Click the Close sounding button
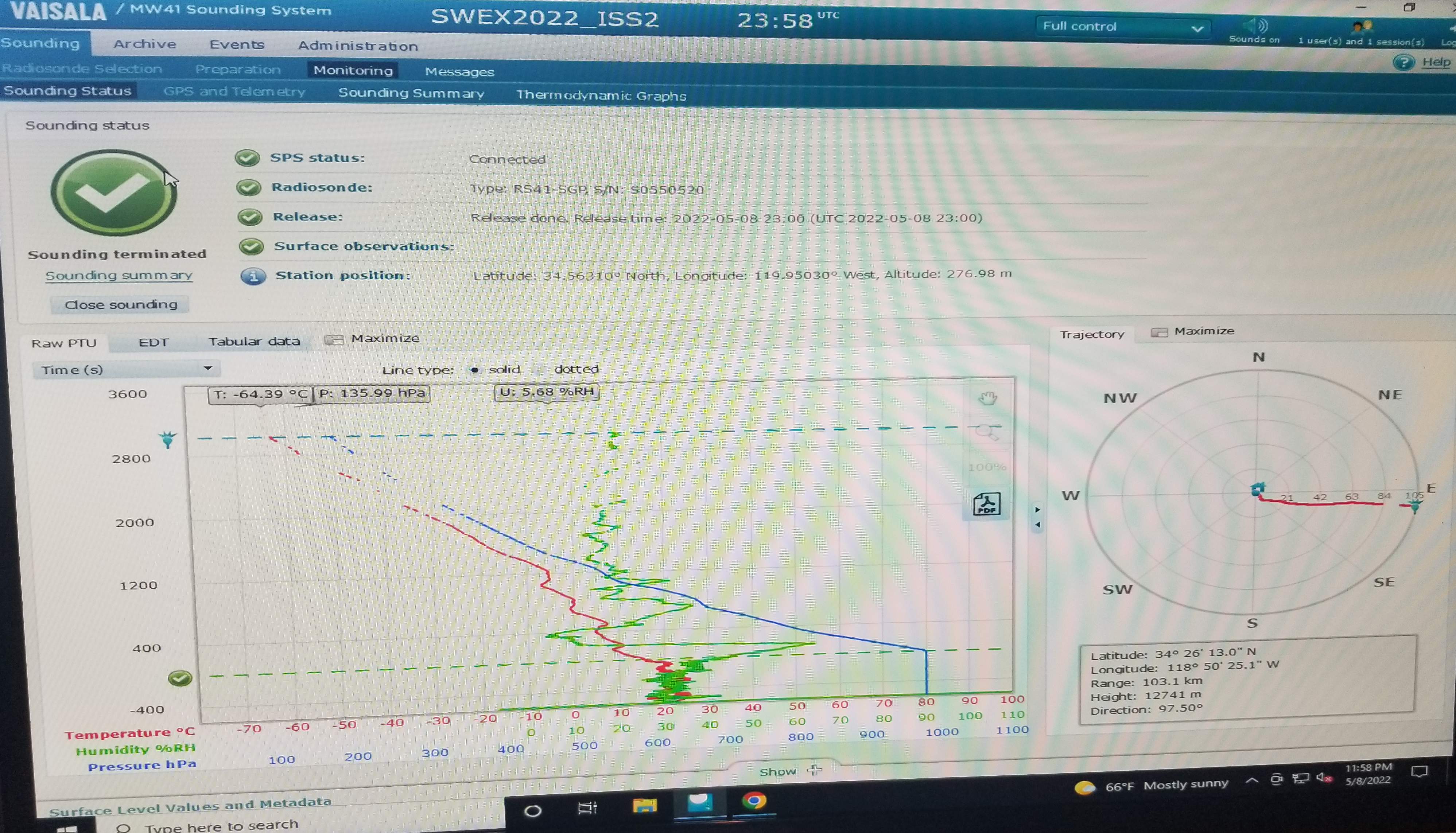This screenshot has height=833, width=1456. click(121, 304)
